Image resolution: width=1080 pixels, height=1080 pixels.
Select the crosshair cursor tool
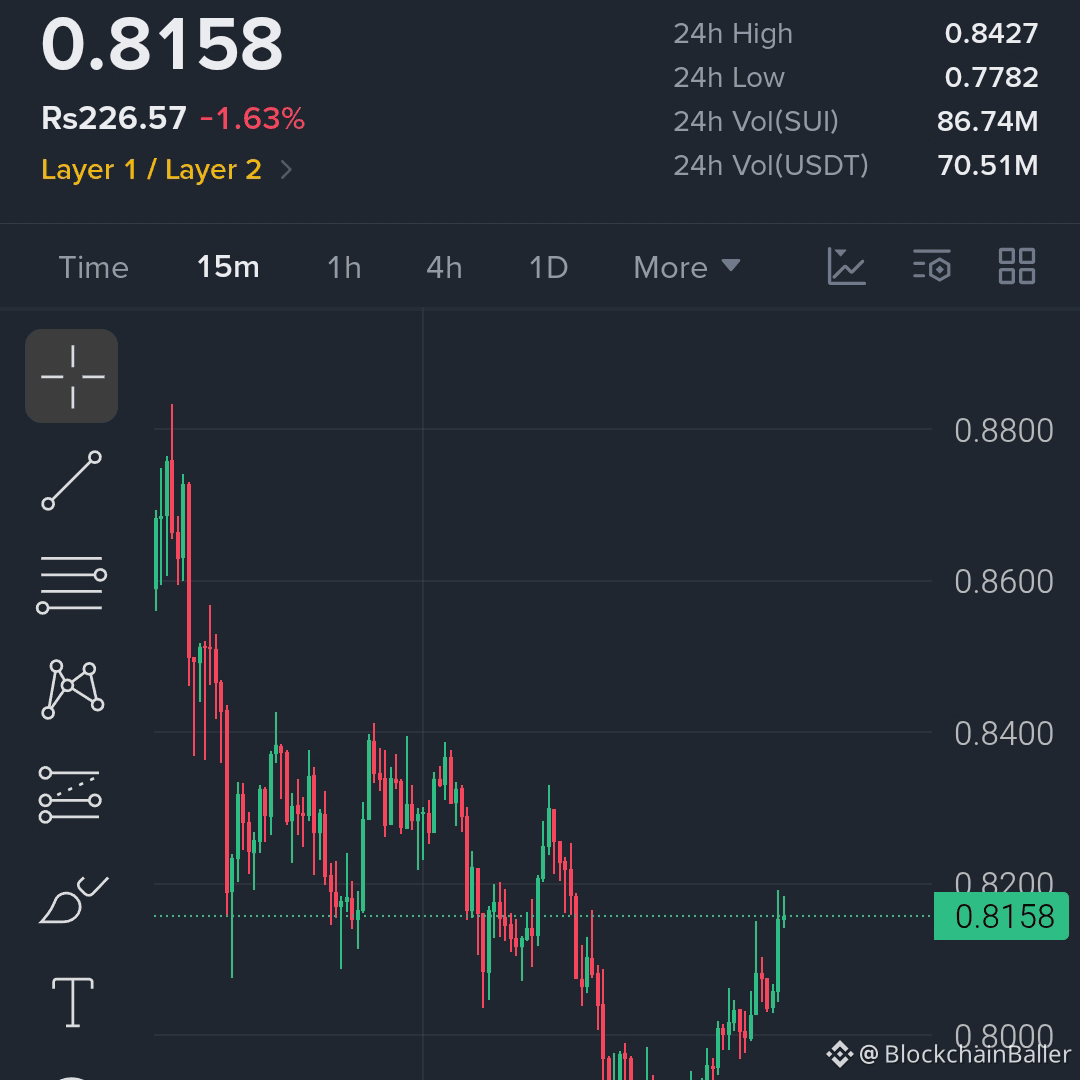coord(72,376)
